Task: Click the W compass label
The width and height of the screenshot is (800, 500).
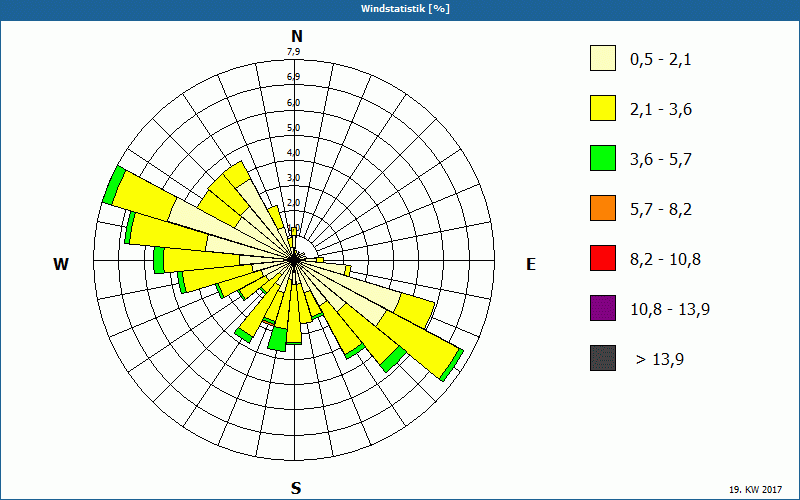Action: tap(61, 264)
